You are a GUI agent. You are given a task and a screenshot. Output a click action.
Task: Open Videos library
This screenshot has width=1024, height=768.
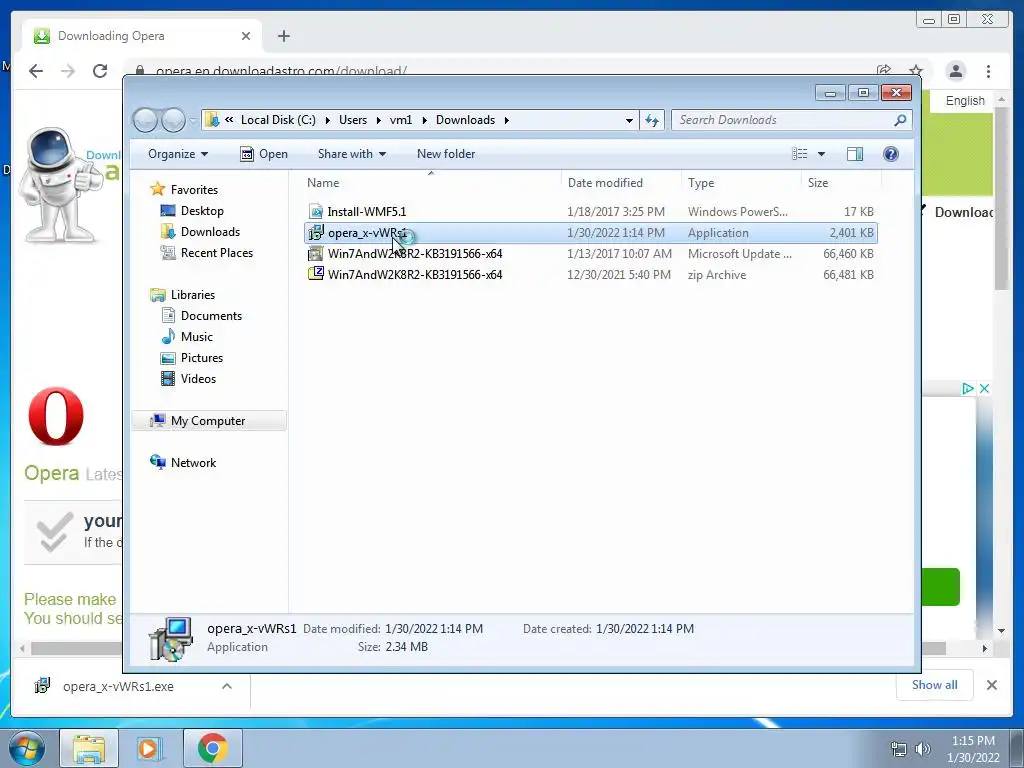coord(198,379)
